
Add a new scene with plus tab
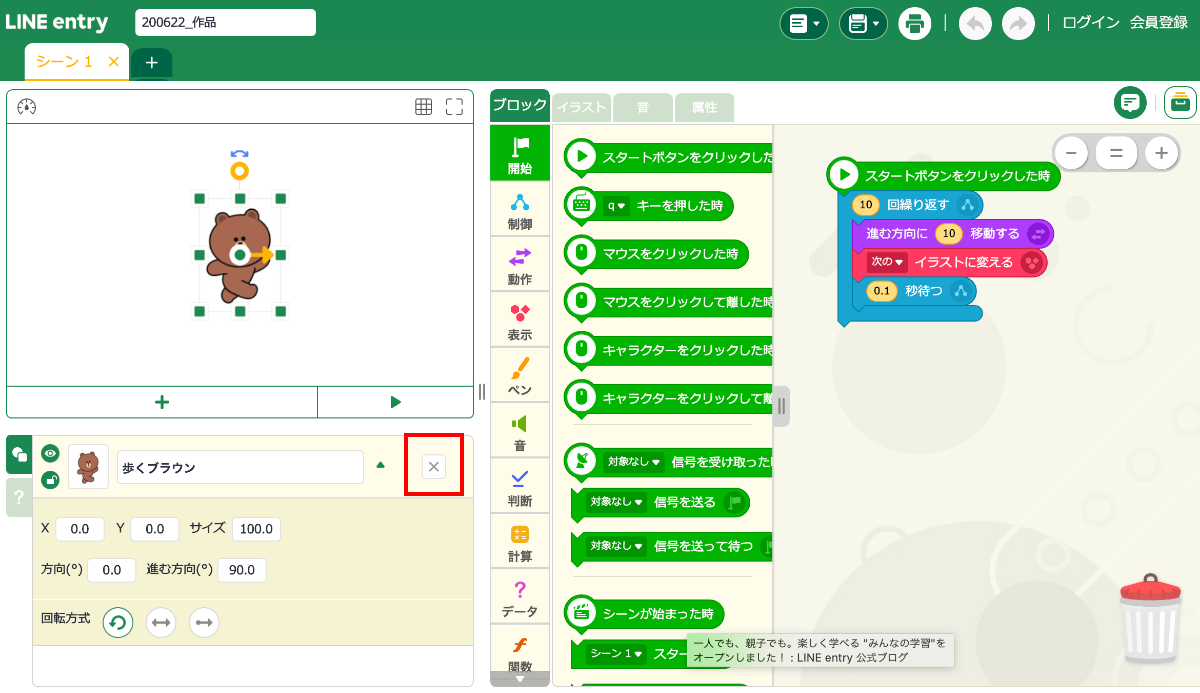point(151,63)
